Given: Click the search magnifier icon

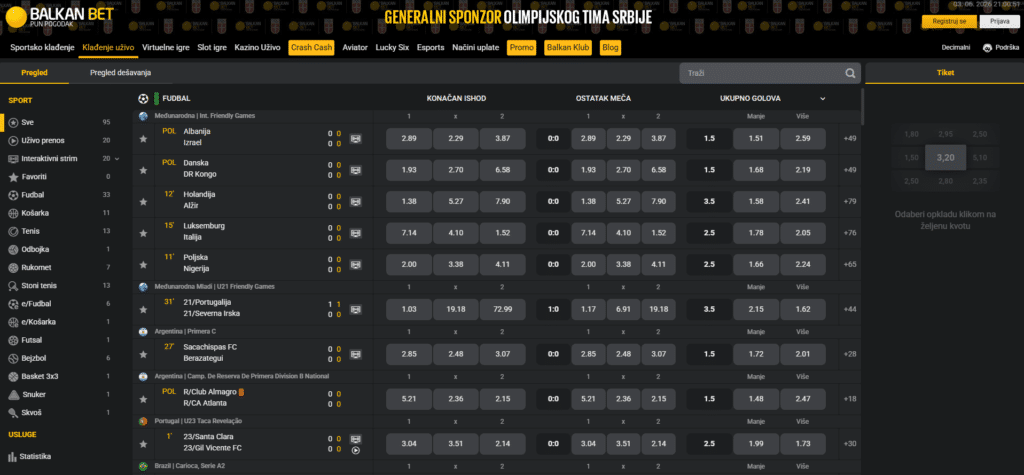Looking at the screenshot, I should (850, 73).
